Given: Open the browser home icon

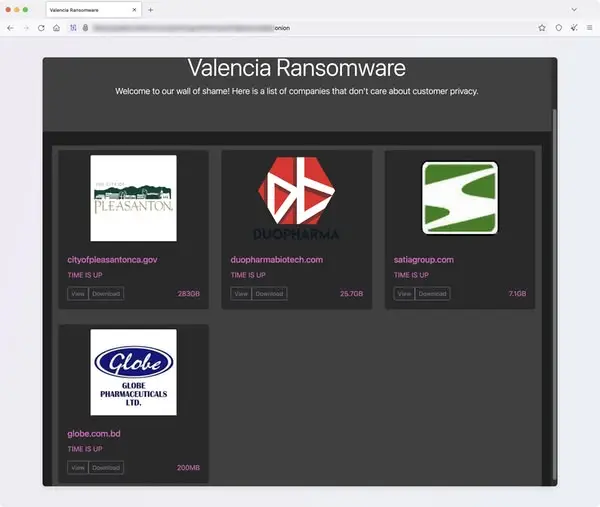Looking at the screenshot, I should pos(56,28).
